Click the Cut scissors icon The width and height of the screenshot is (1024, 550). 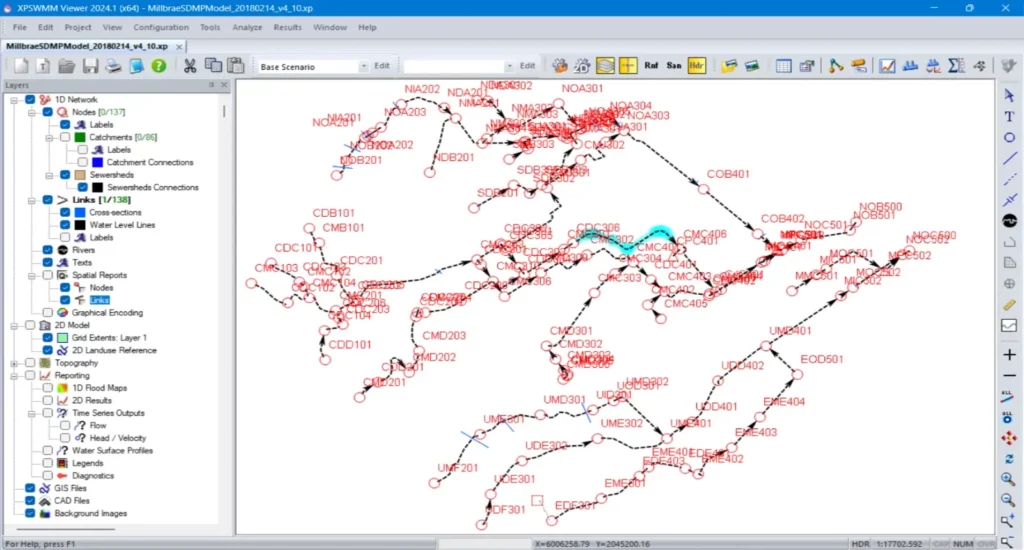point(190,66)
